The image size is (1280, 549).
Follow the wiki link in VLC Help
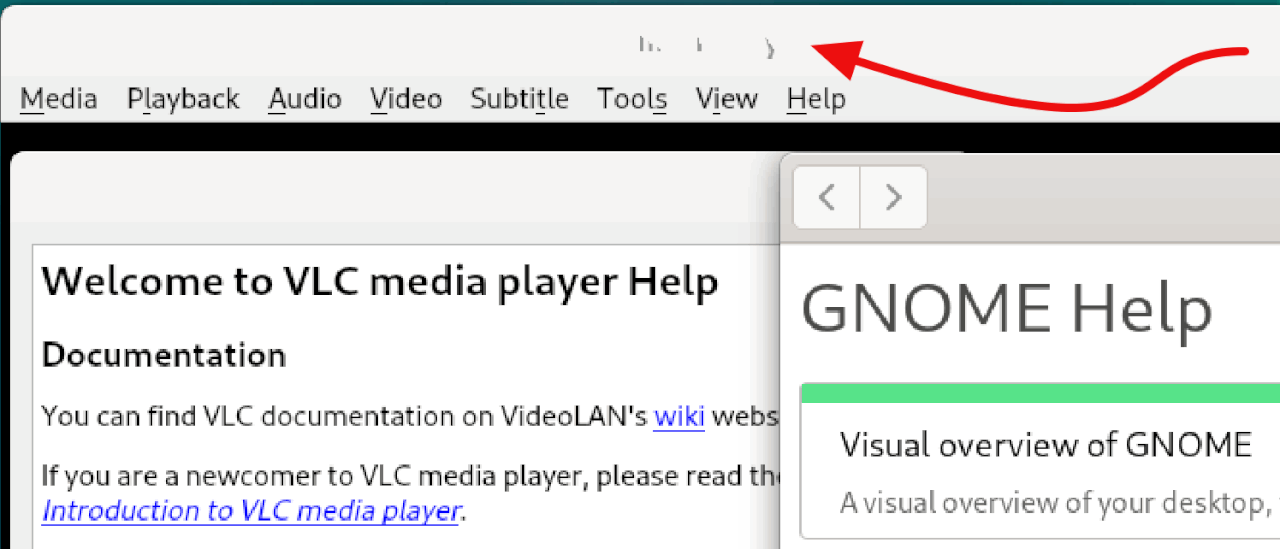(x=679, y=415)
